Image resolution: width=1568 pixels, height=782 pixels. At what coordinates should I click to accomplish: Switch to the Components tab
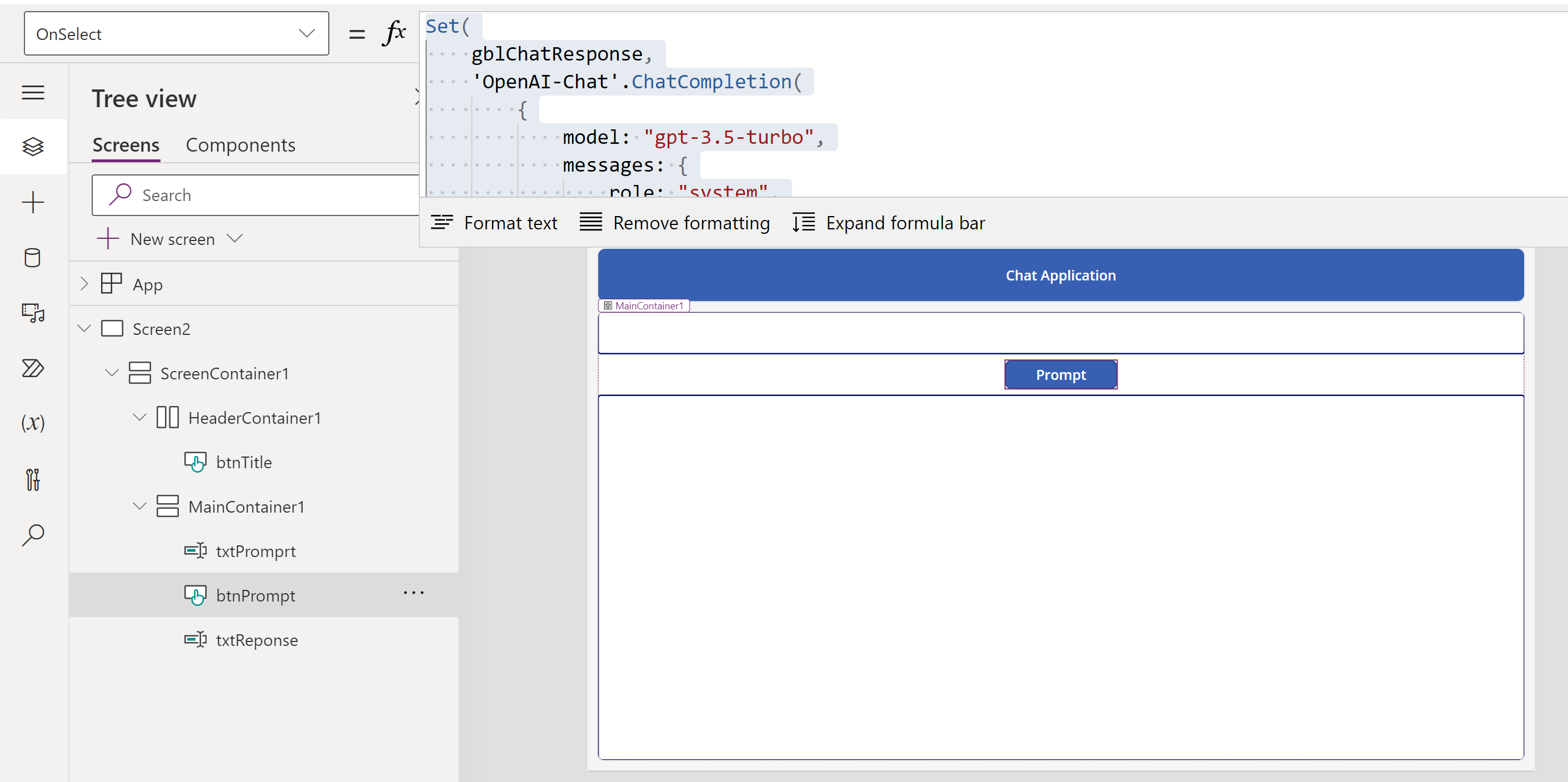(240, 145)
